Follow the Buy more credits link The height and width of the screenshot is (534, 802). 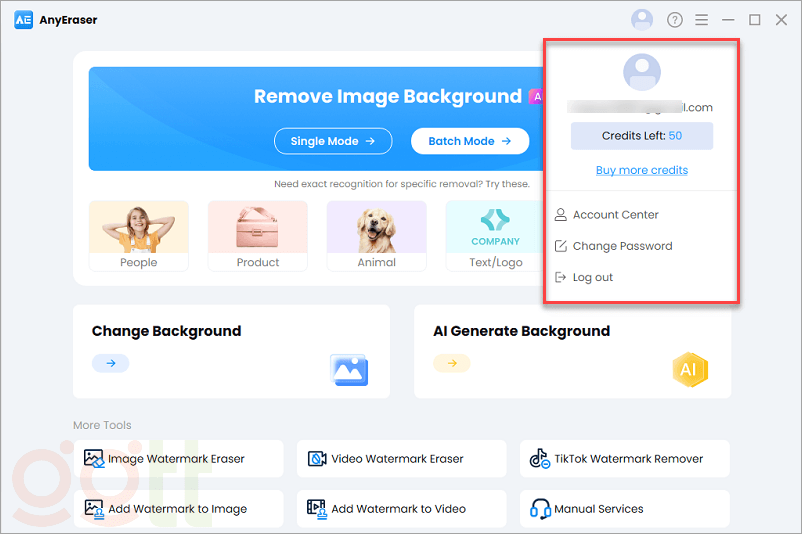pos(642,170)
